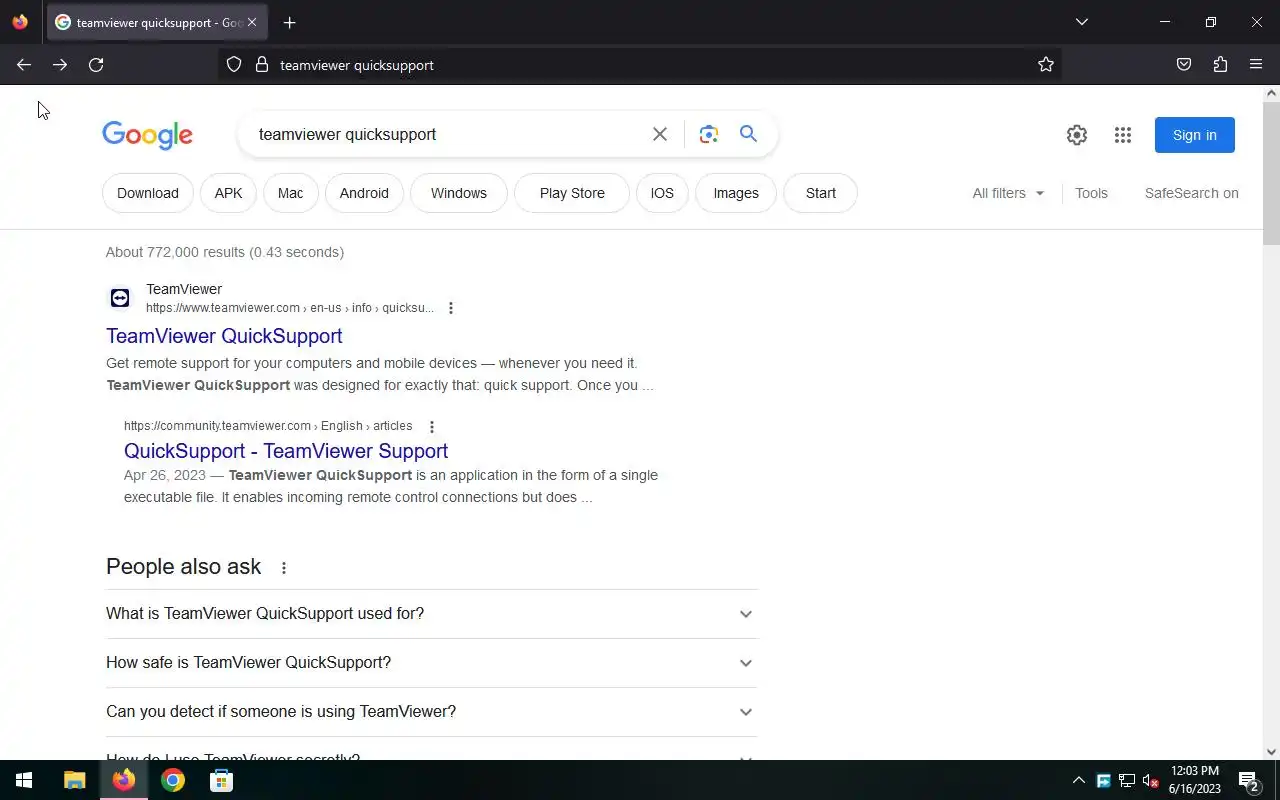Select the iOS filter chip
Image resolution: width=1280 pixels, height=800 pixels.
(662, 193)
